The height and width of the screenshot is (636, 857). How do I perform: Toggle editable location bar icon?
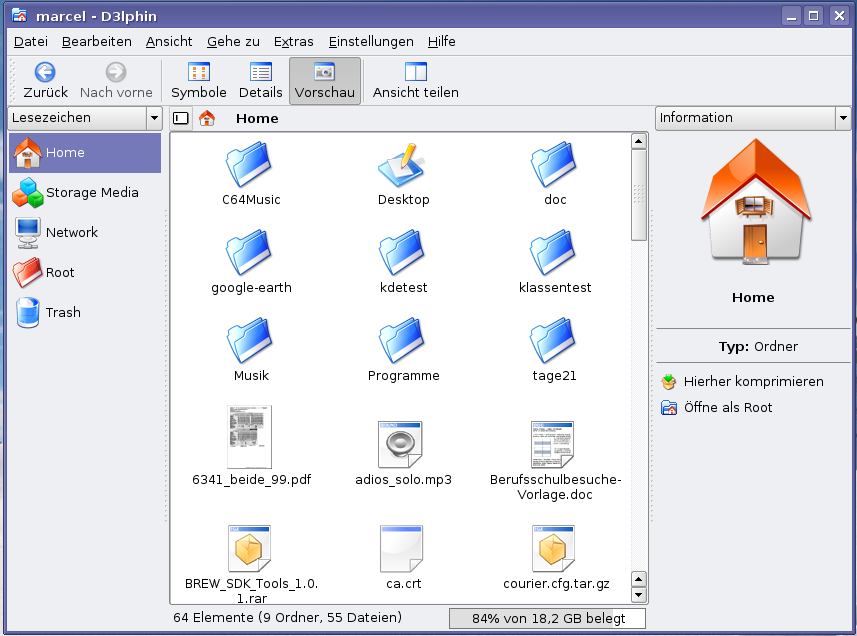(181, 118)
